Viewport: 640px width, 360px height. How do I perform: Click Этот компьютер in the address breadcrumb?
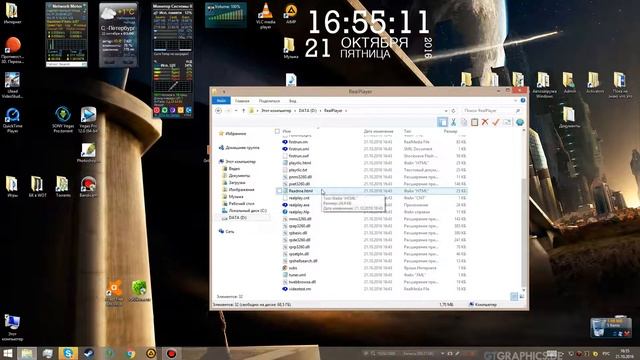coord(276,111)
